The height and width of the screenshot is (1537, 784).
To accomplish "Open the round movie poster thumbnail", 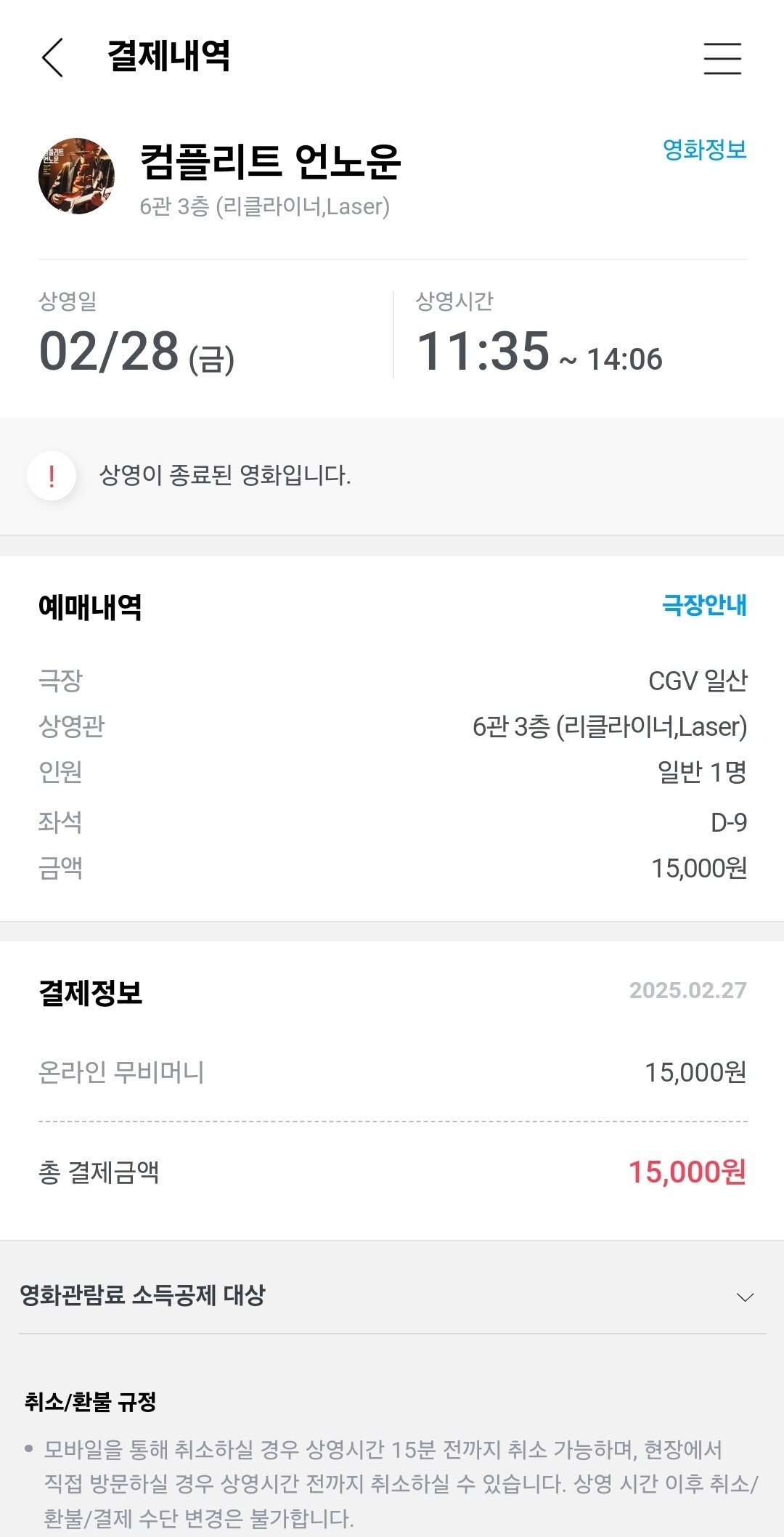I will pyautogui.click(x=76, y=176).
